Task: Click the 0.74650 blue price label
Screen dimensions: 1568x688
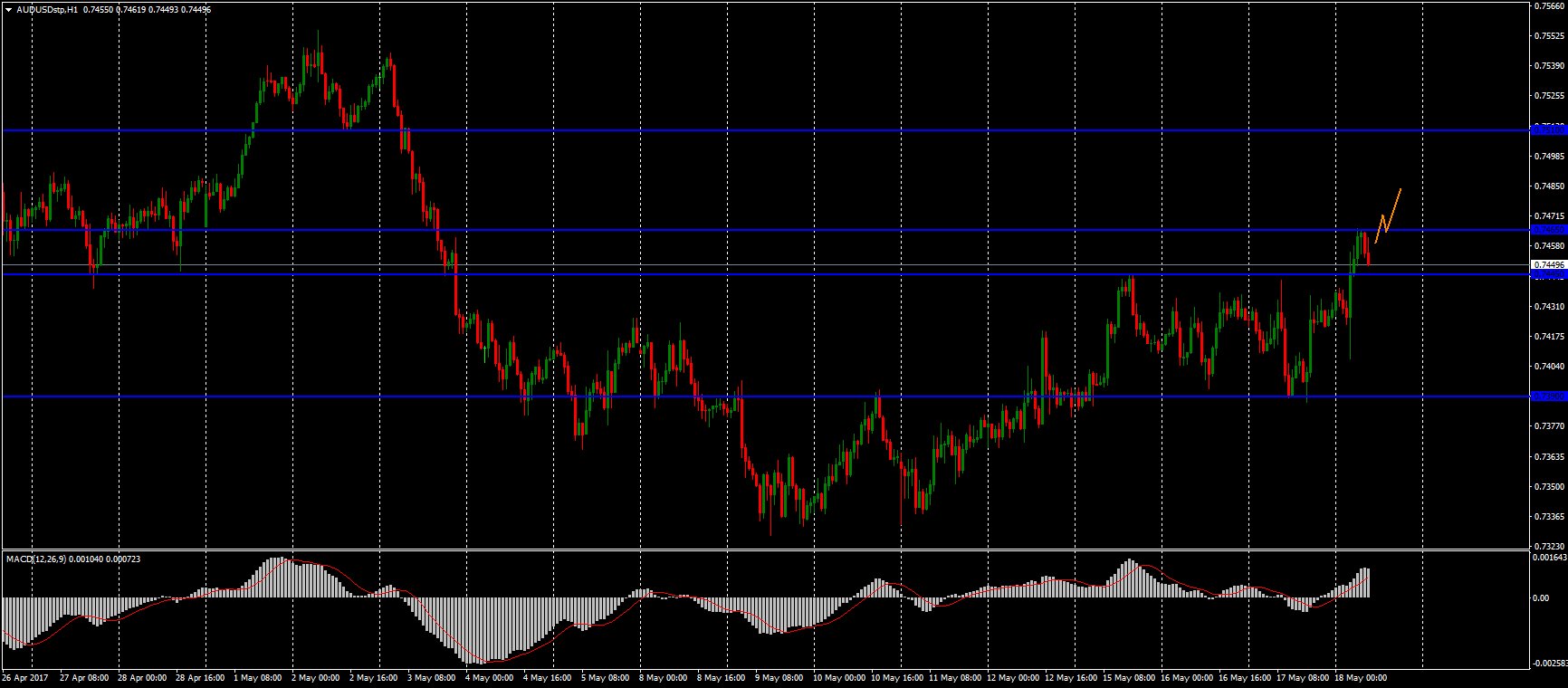Action: (x=1548, y=230)
